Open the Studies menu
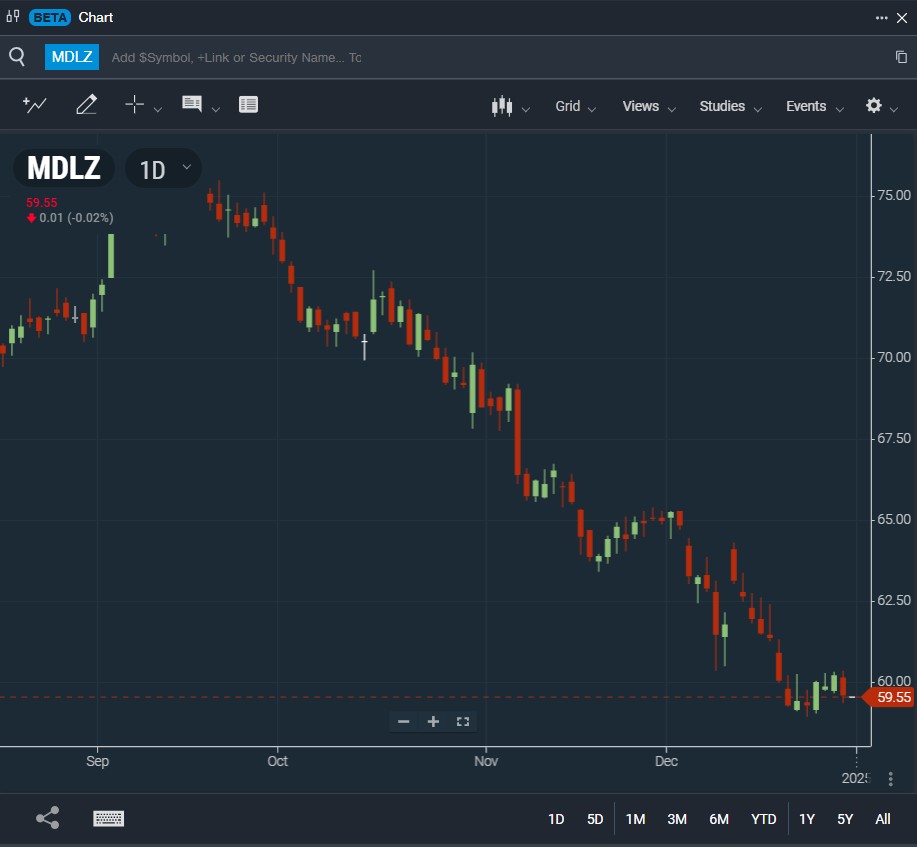 pos(730,106)
